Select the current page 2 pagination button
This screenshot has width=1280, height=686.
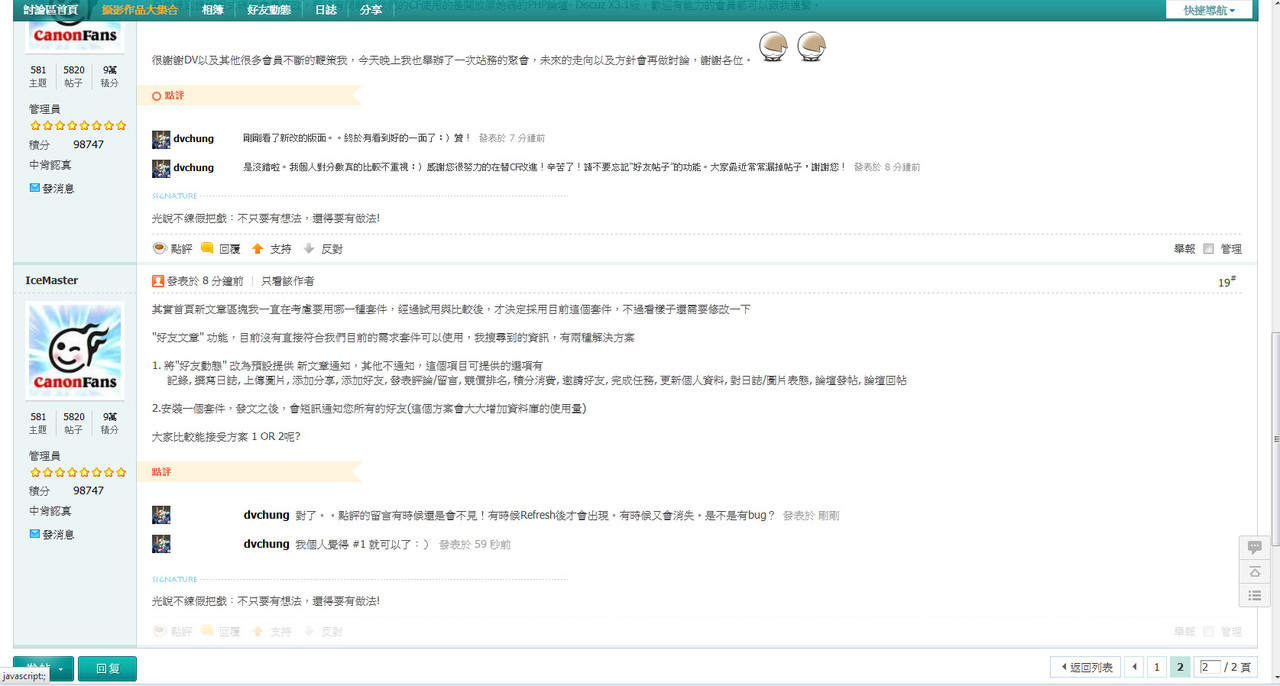point(1180,667)
